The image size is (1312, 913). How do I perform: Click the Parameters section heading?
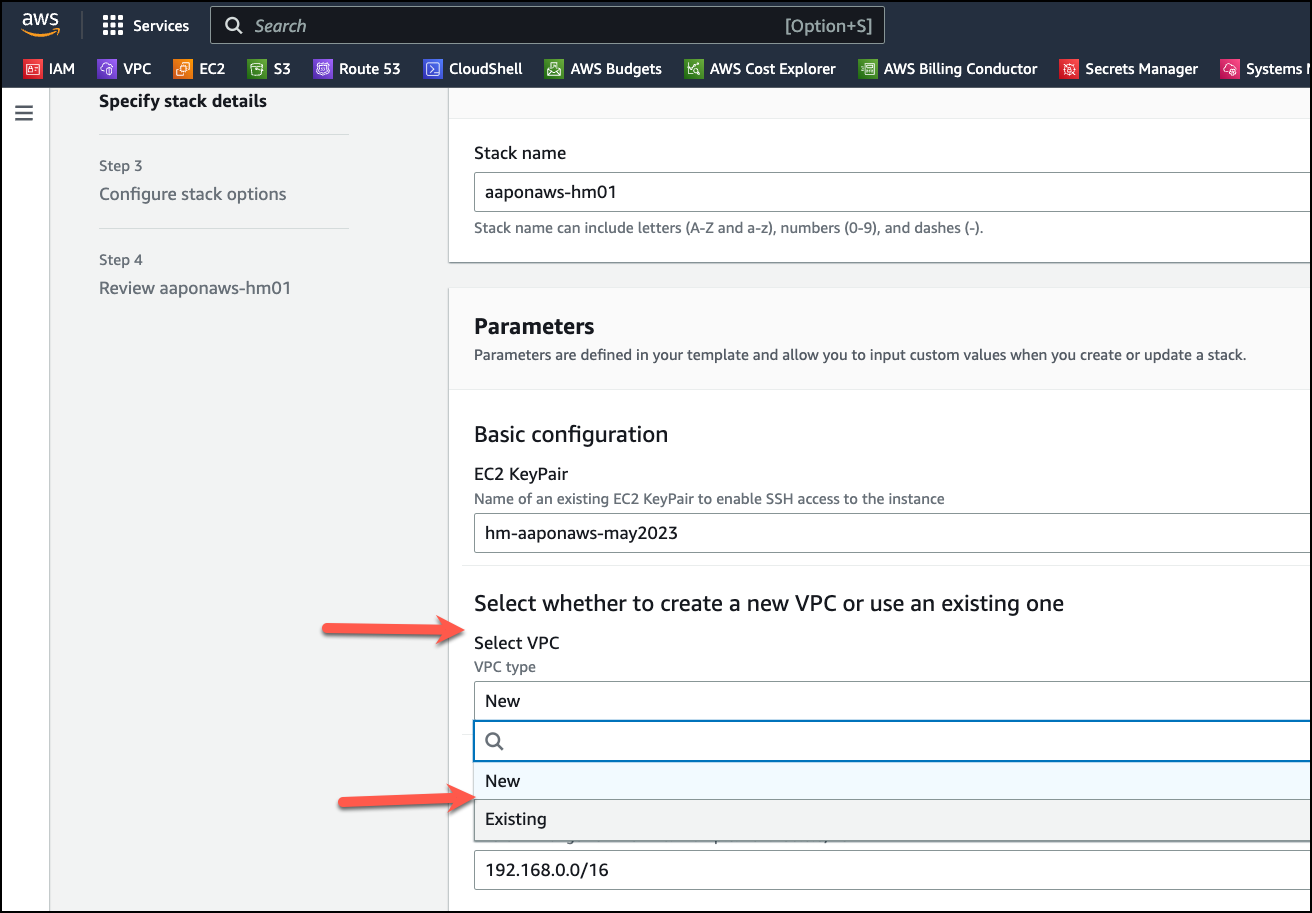[x=534, y=327]
